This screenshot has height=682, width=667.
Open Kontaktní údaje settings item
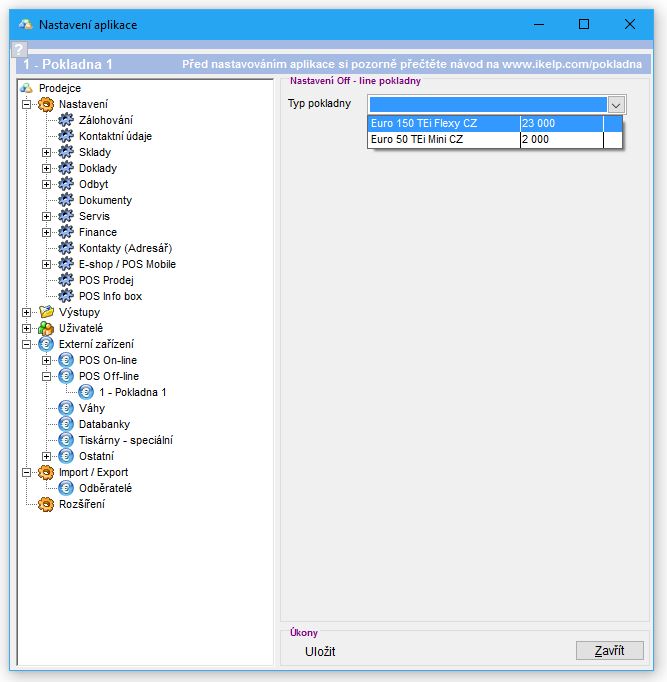click(x=115, y=136)
